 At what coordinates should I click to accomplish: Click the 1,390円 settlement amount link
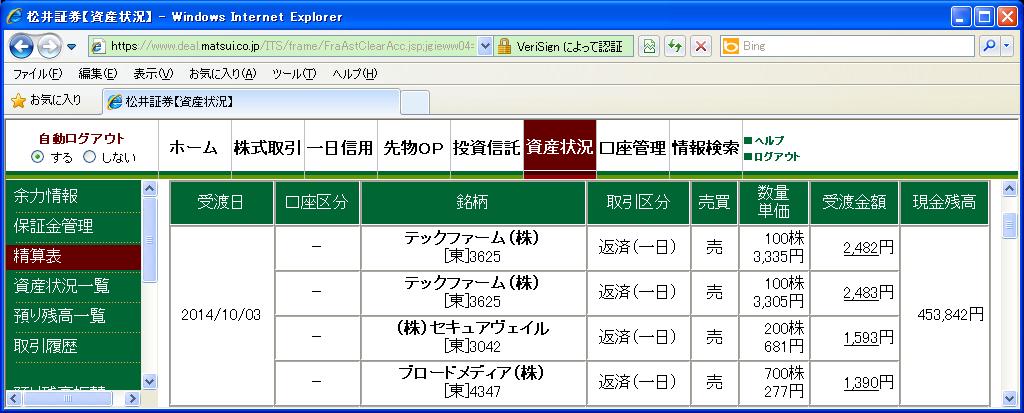[859, 383]
